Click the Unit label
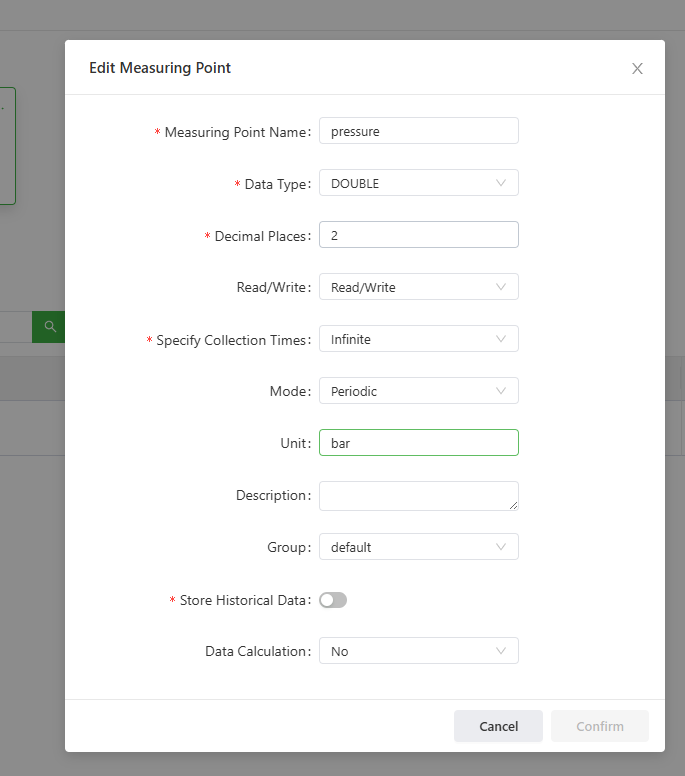This screenshot has height=776, width=685. tap(295, 443)
